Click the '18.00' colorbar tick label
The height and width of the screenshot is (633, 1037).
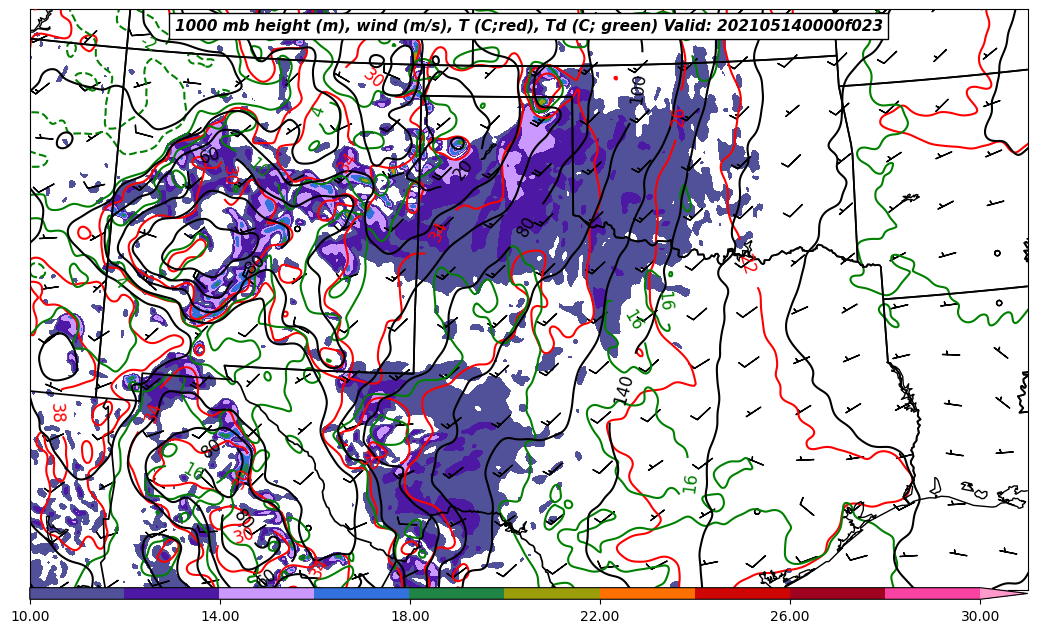[x=409, y=616]
